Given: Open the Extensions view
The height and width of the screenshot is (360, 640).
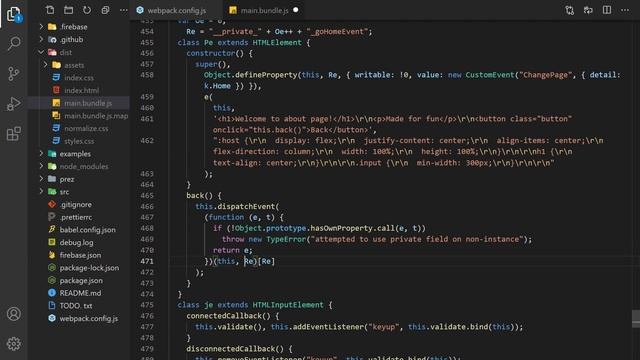Looking at the screenshot, I should (x=13, y=133).
